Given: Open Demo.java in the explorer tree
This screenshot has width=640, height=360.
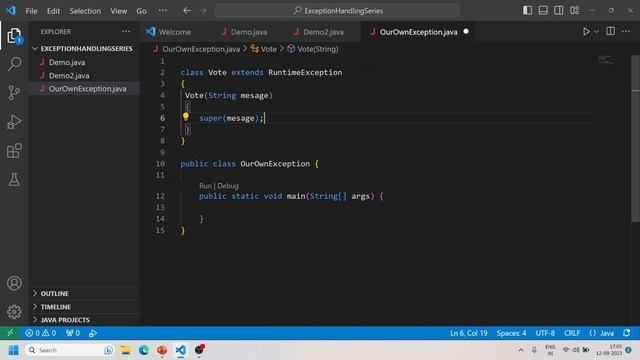Looking at the screenshot, I should tap(84, 62).
